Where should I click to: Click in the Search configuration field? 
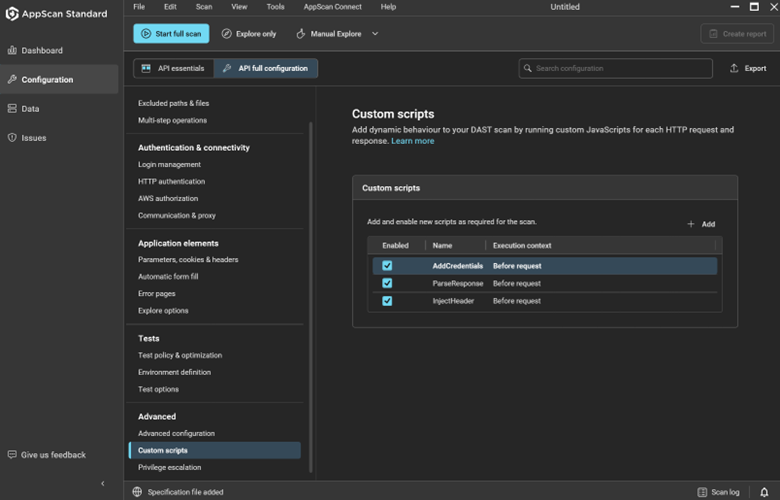(615, 68)
